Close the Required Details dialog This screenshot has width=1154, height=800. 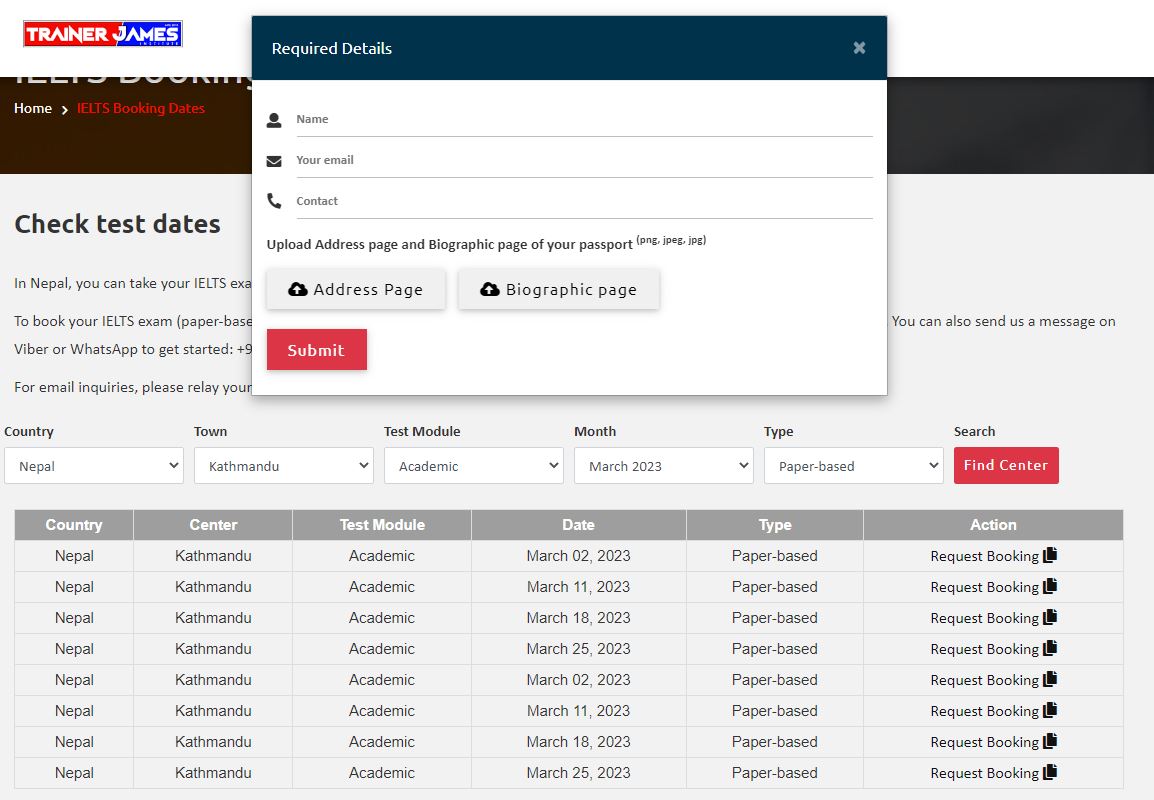point(859,48)
